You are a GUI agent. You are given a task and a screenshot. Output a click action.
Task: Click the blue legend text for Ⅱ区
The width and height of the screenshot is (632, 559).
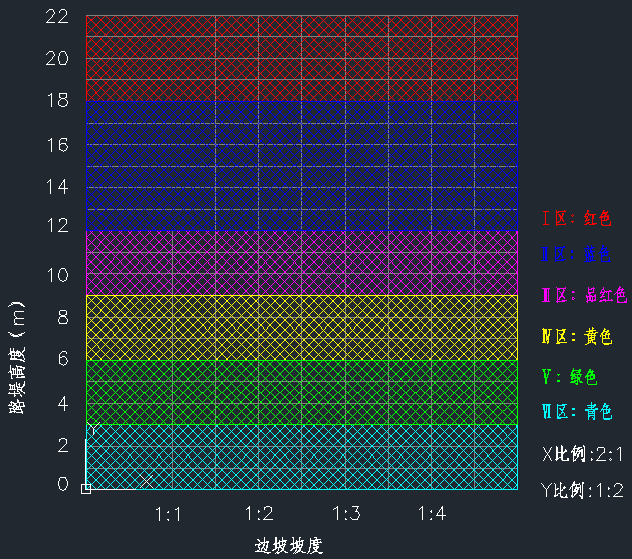click(x=576, y=256)
